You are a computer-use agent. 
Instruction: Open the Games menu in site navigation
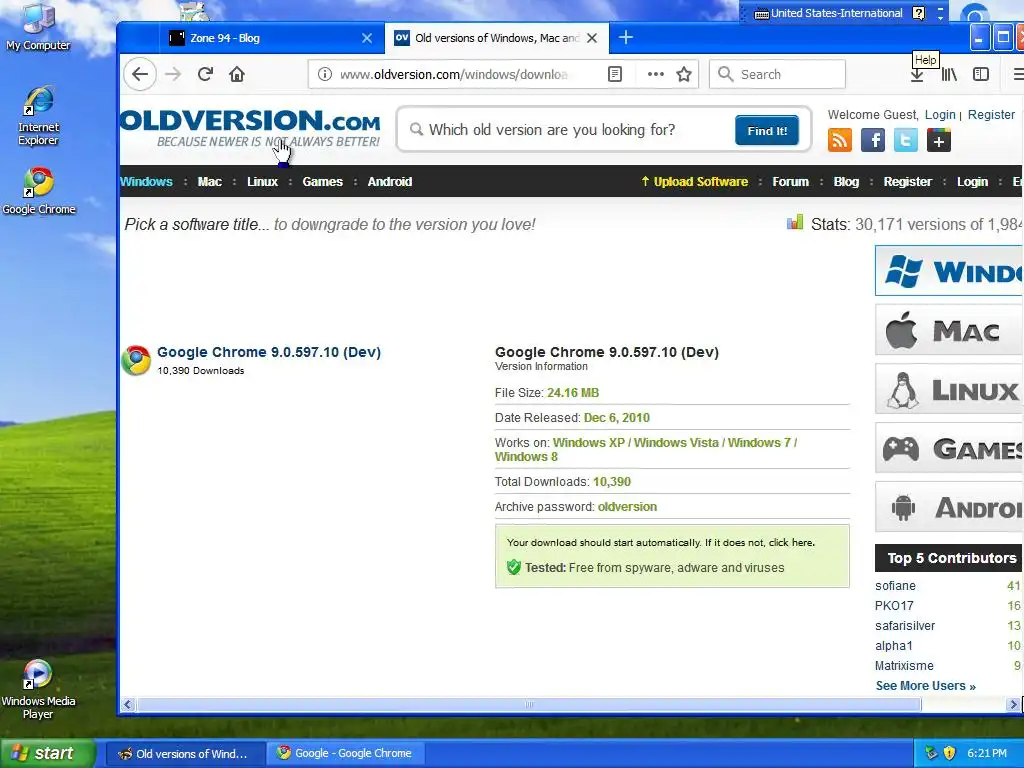coord(323,182)
